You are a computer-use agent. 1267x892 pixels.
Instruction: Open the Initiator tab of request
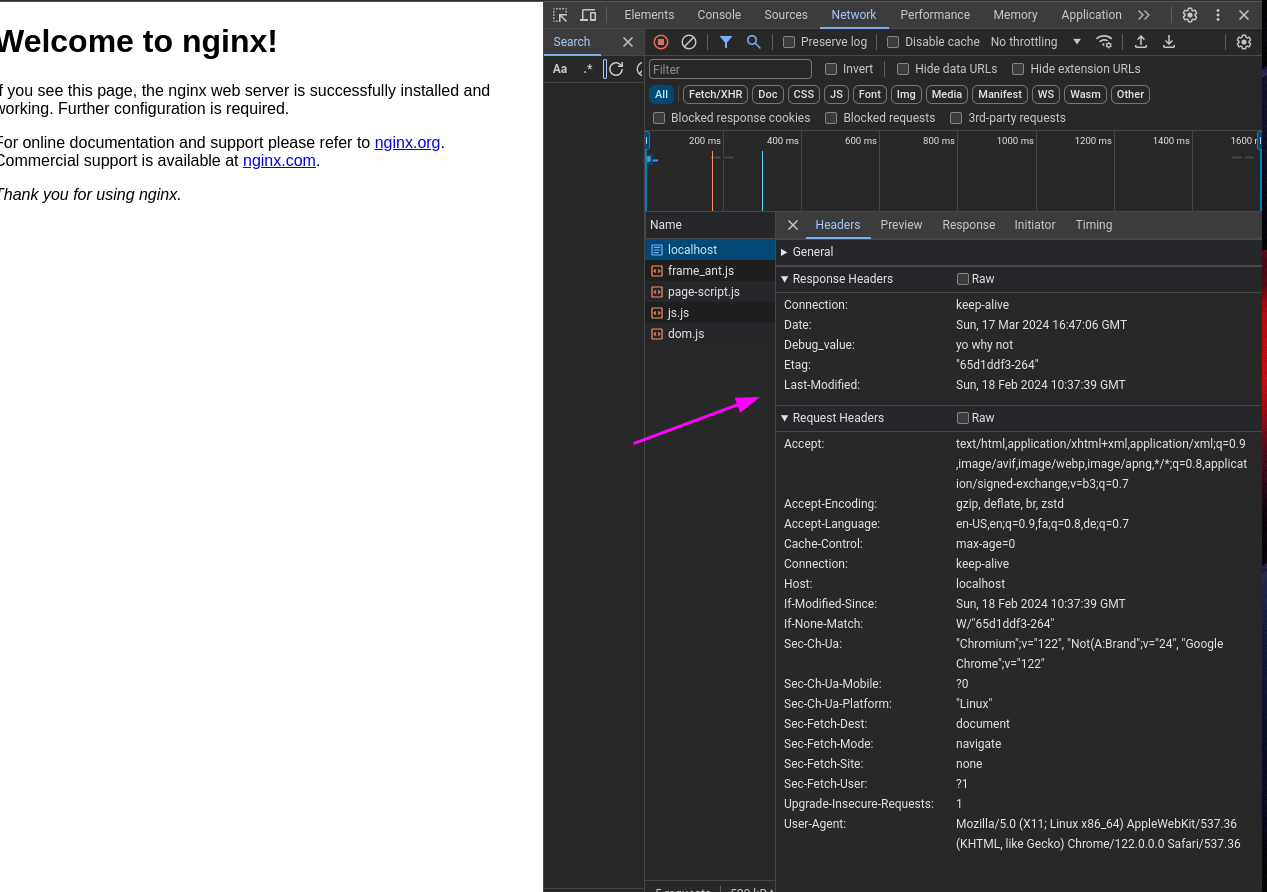click(x=1034, y=225)
